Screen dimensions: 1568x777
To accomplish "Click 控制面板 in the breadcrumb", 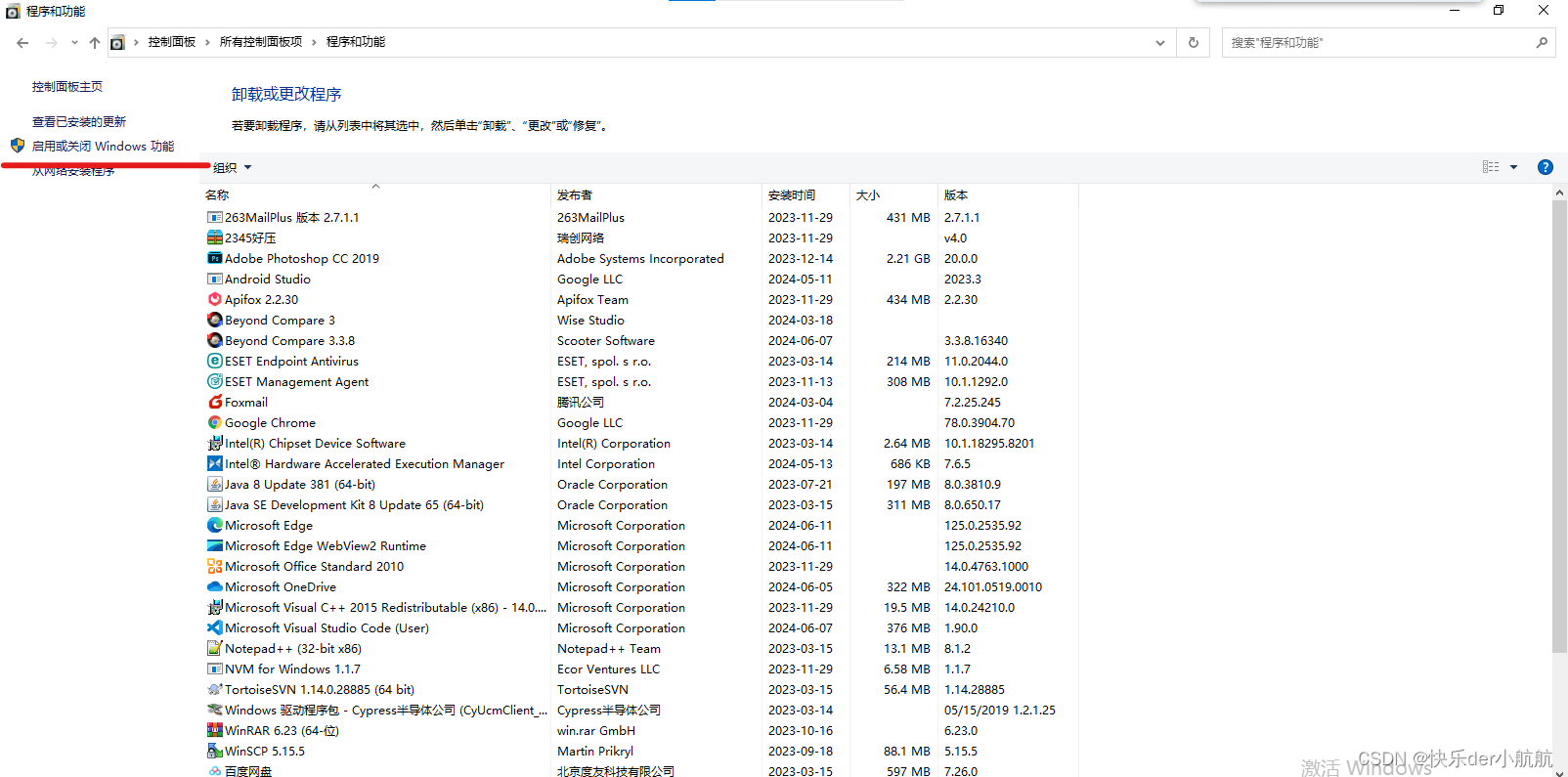I will 172,42.
